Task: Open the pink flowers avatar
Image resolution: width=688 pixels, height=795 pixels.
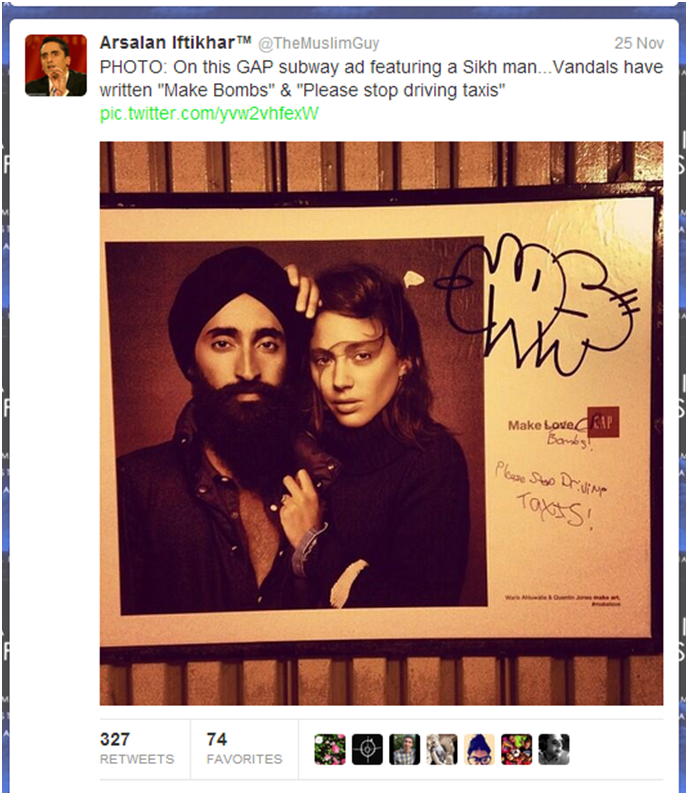Action: coord(330,749)
